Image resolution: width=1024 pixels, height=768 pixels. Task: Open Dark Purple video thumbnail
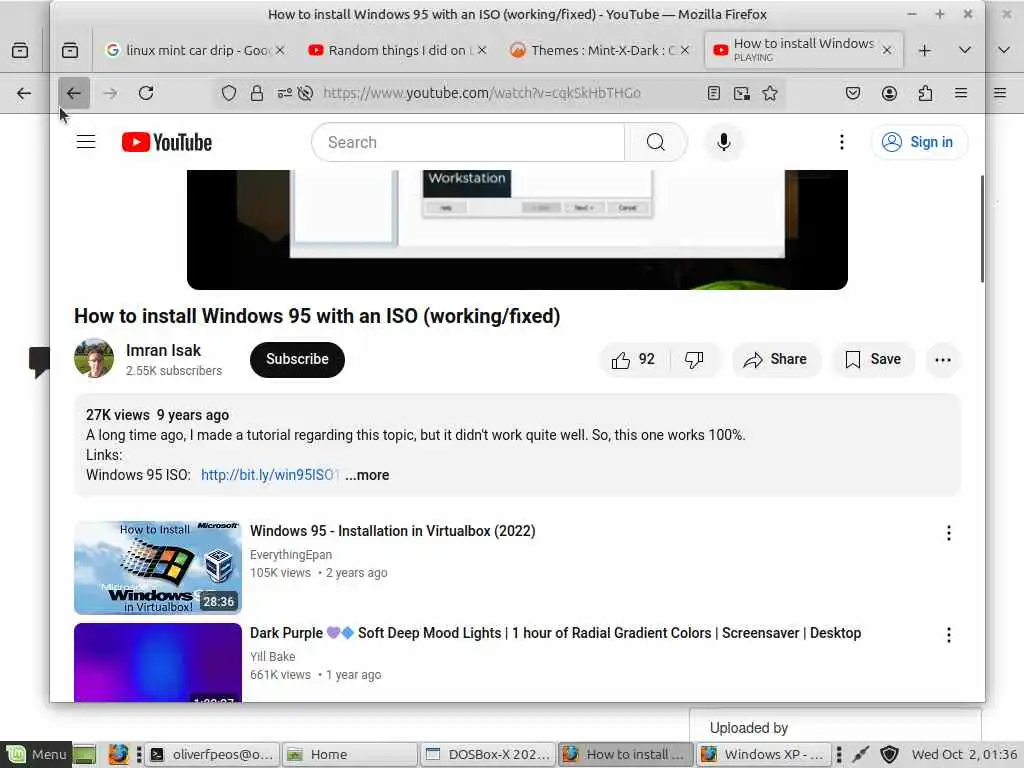[x=158, y=662]
